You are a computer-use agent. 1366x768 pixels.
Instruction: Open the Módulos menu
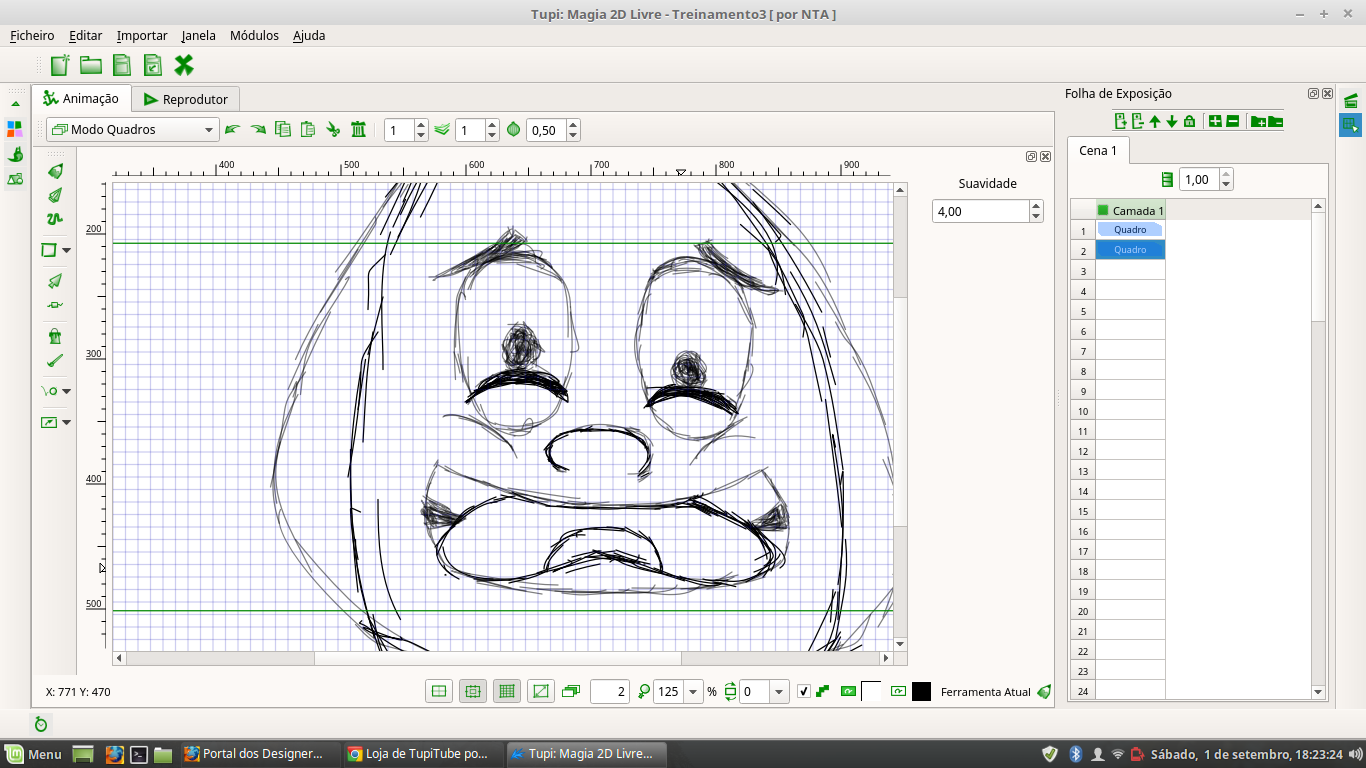[x=254, y=35]
